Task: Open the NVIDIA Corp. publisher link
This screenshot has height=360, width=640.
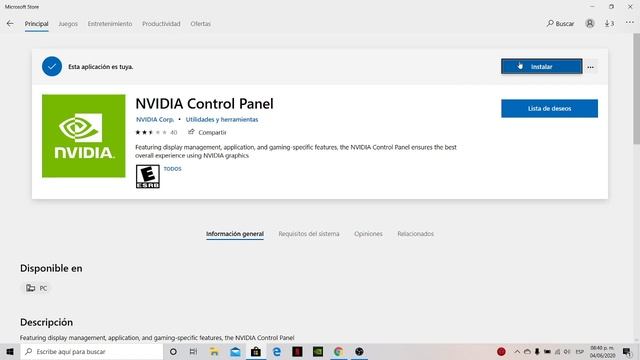Action: (x=155, y=120)
